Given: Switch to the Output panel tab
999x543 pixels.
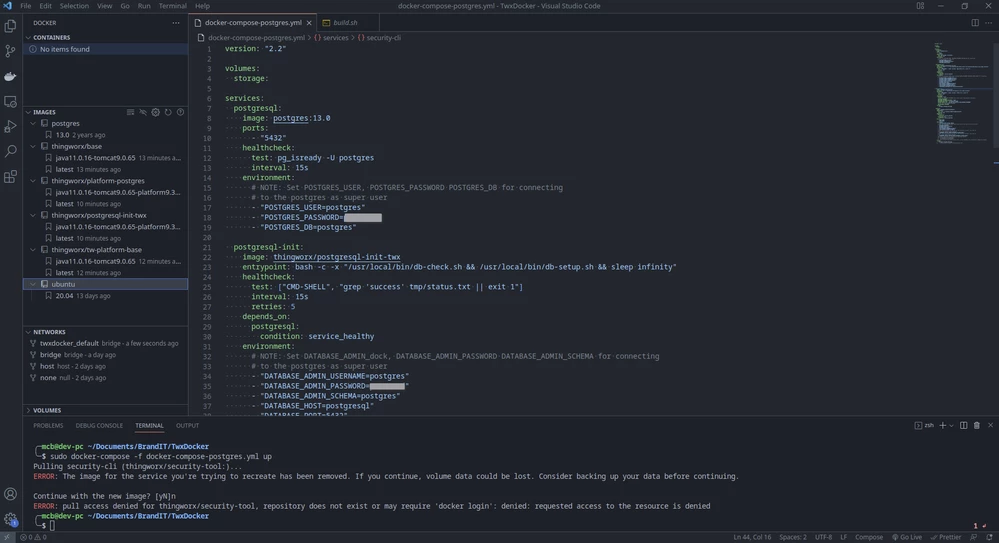Looking at the screenshot, I should (x=187, y=425).
